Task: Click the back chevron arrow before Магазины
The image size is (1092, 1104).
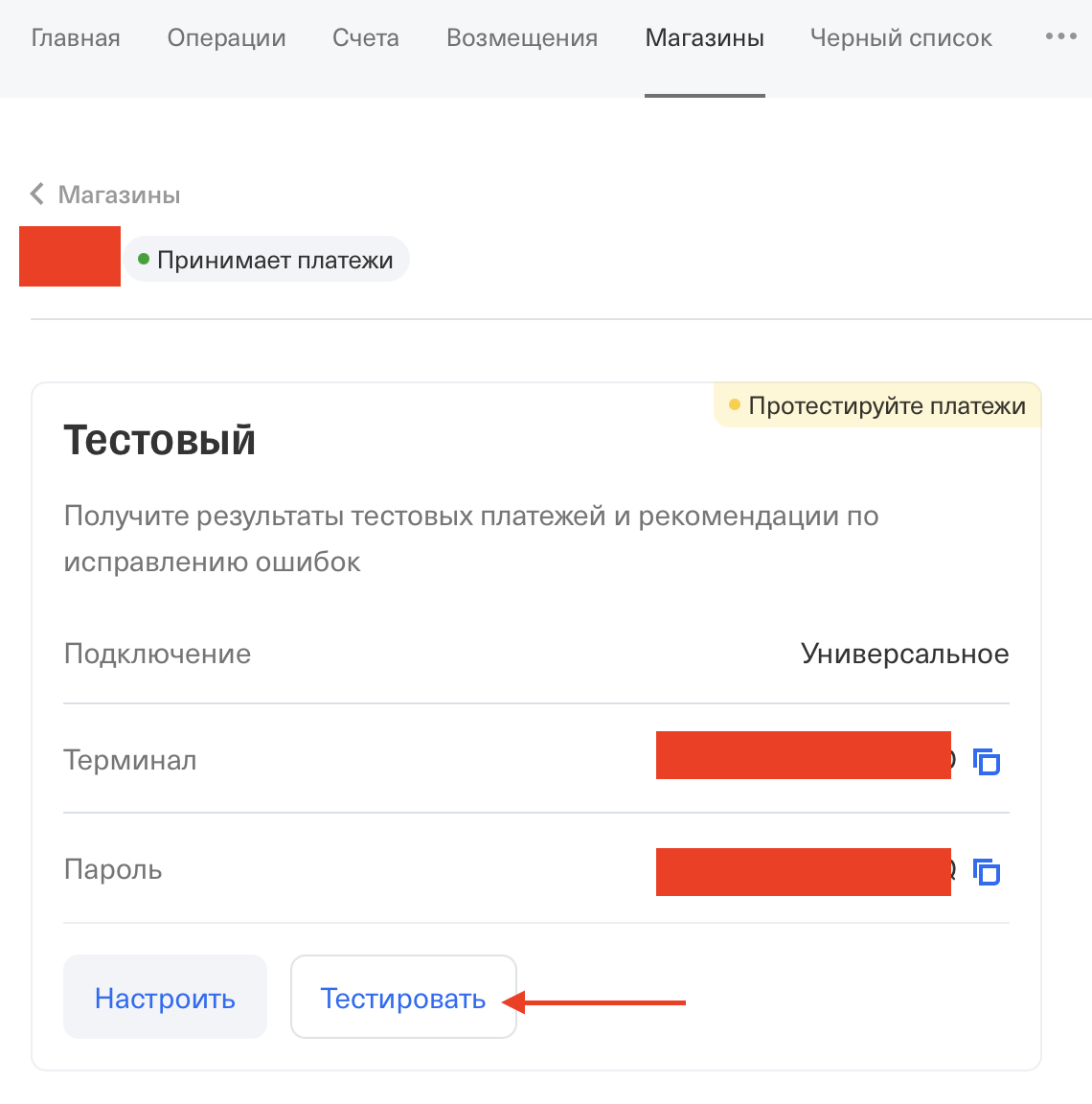Action: tap(37, 195)
